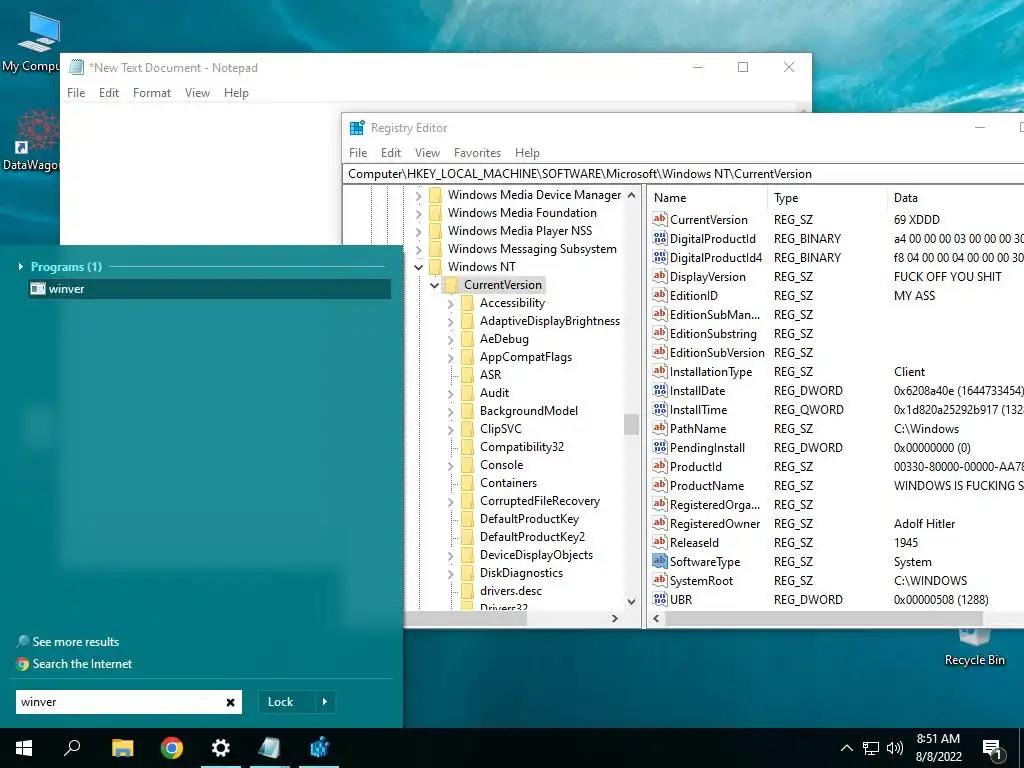
Task: Expand the Windows Media Foundation key
Action: pos(419,214)
